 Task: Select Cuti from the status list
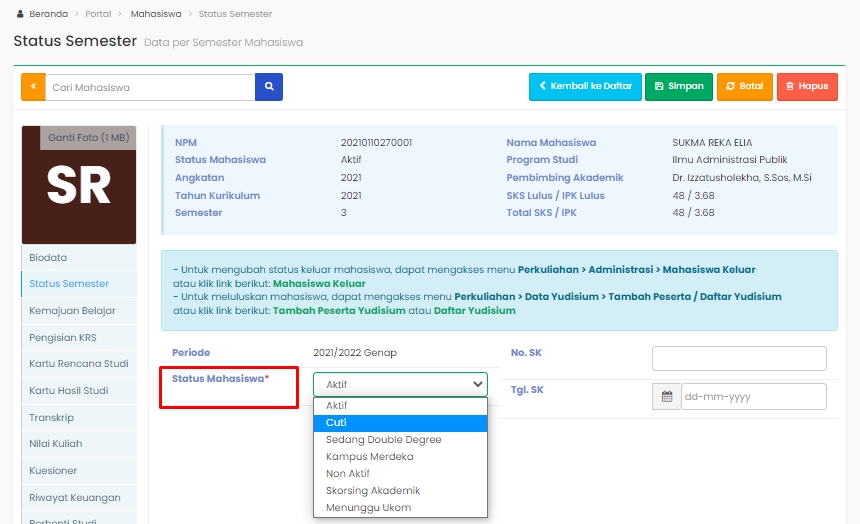pyautogui.click(x=337, y=423)
